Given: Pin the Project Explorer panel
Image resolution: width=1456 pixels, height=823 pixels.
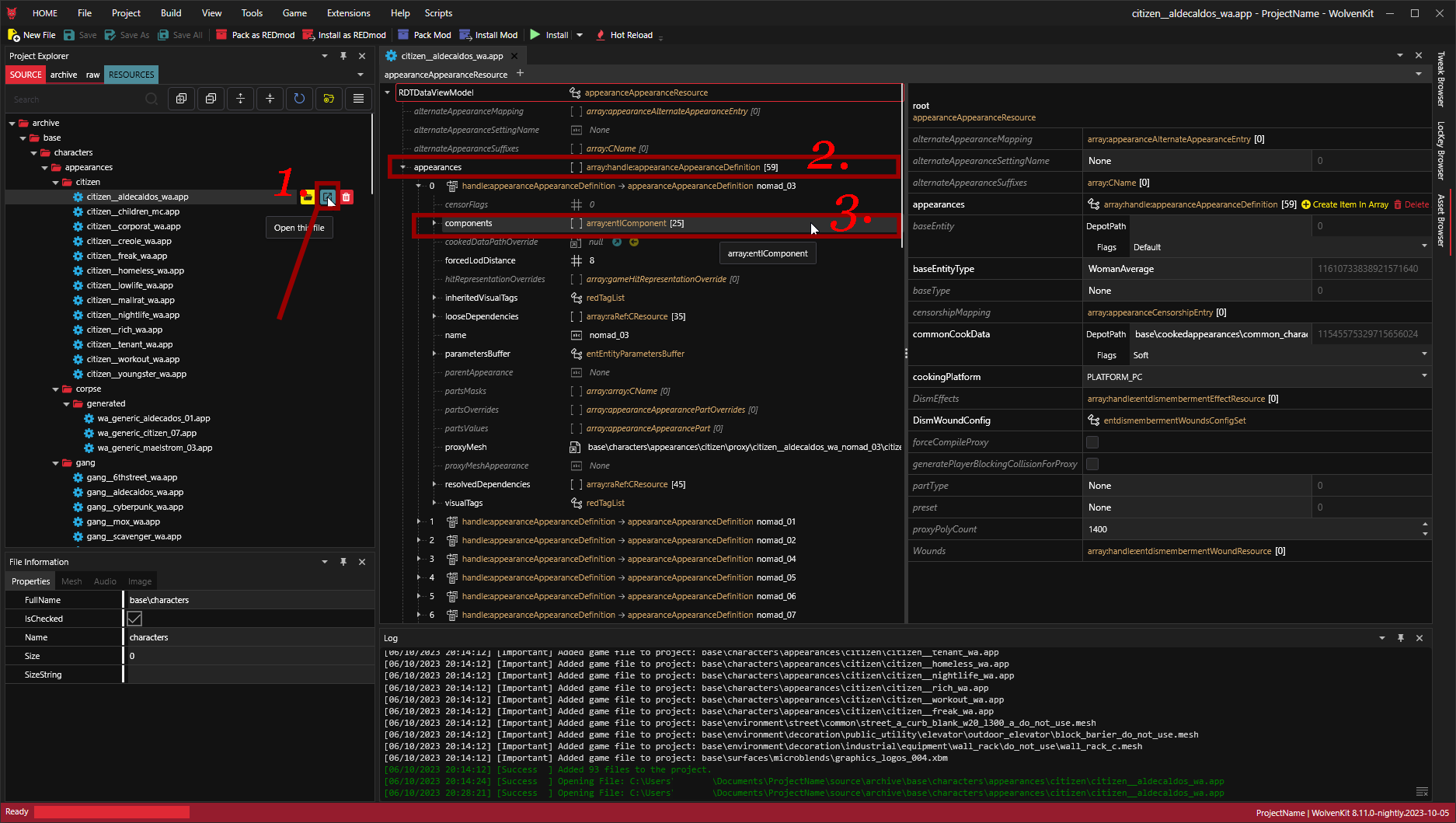Looking at the screenshot, I should click(343, 56).
